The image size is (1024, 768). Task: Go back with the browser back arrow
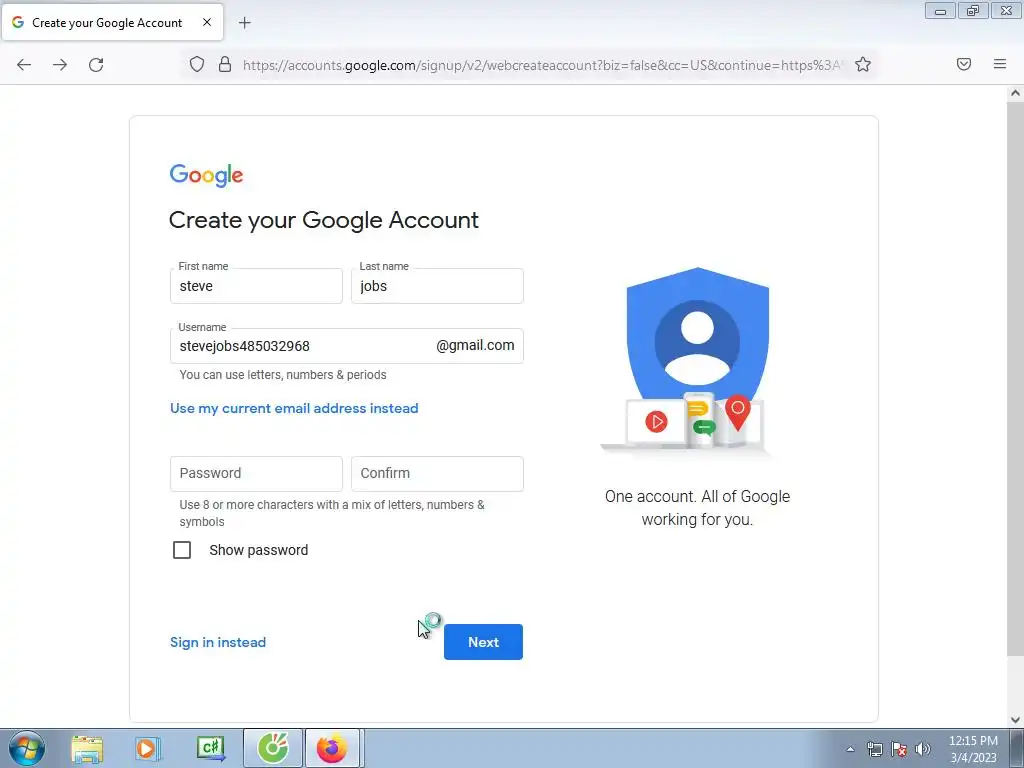(24, 65)
